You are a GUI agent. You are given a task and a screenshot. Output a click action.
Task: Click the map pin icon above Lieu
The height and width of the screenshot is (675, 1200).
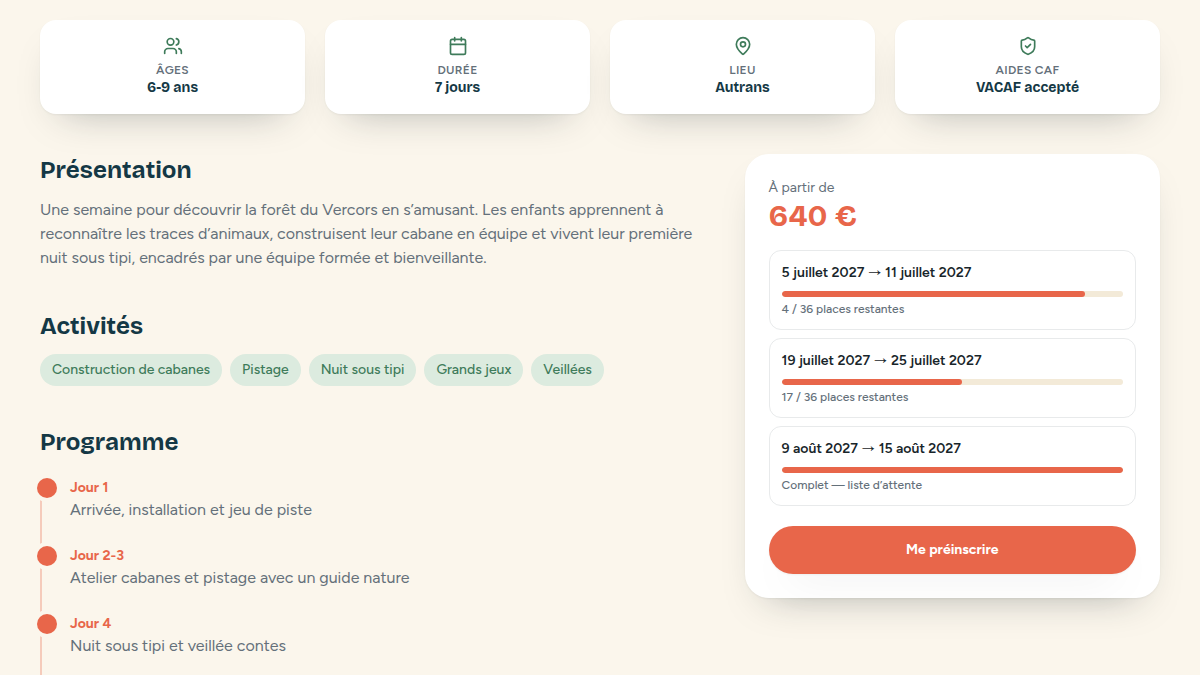[x=742, y=46]
